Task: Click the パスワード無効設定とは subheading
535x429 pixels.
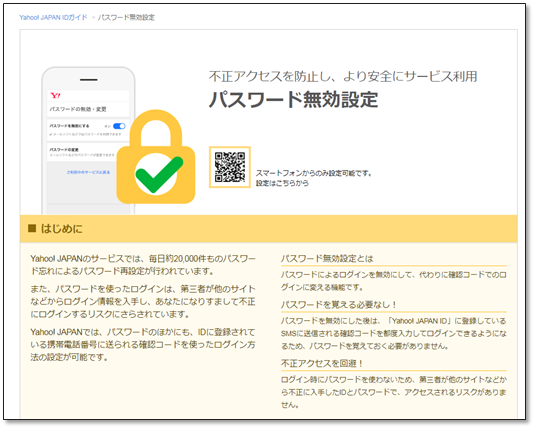Action: click(x=327, y=258)
